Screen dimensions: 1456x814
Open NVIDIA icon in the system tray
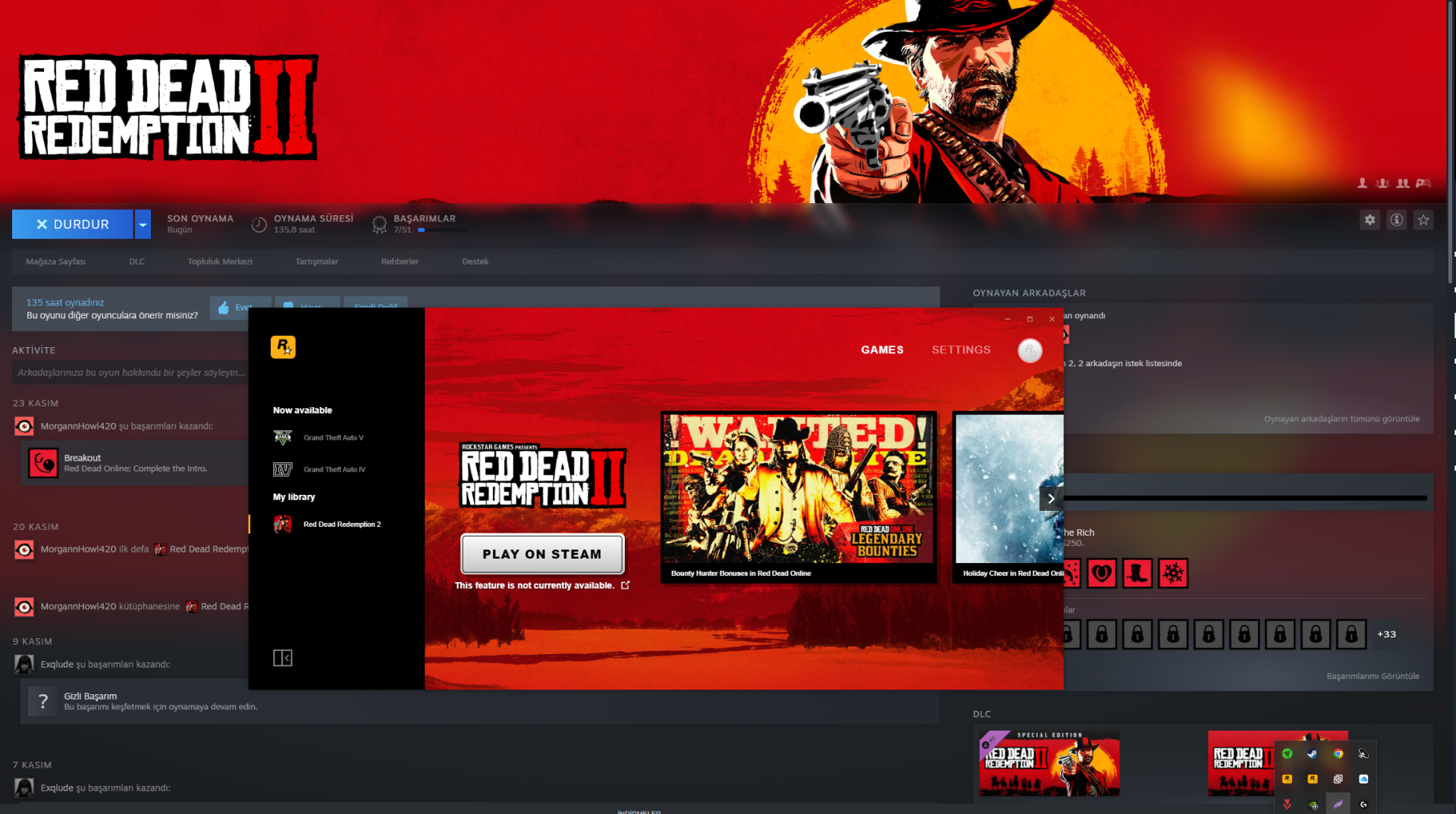point(1313,805)
